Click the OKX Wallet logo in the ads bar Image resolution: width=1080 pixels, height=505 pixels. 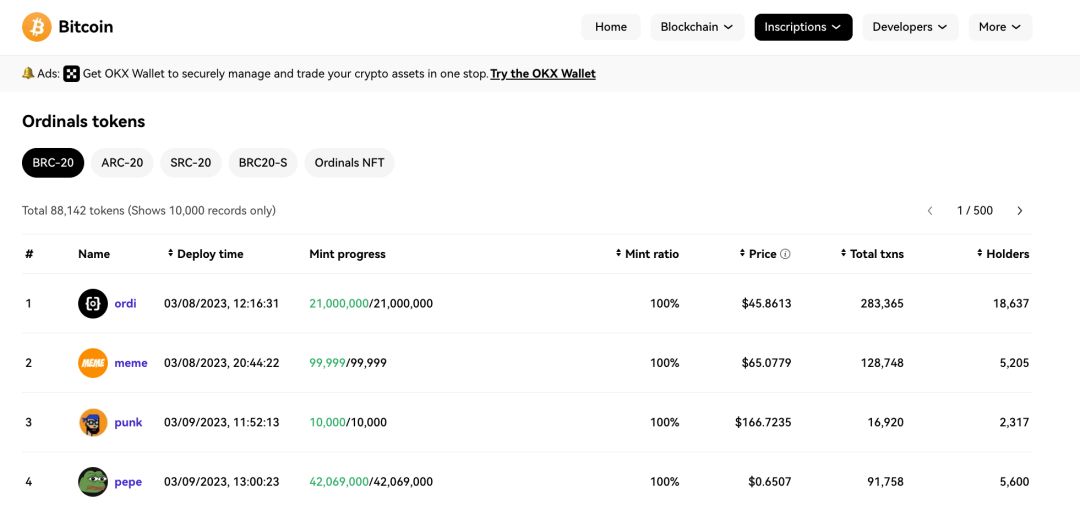click(72, 74)
